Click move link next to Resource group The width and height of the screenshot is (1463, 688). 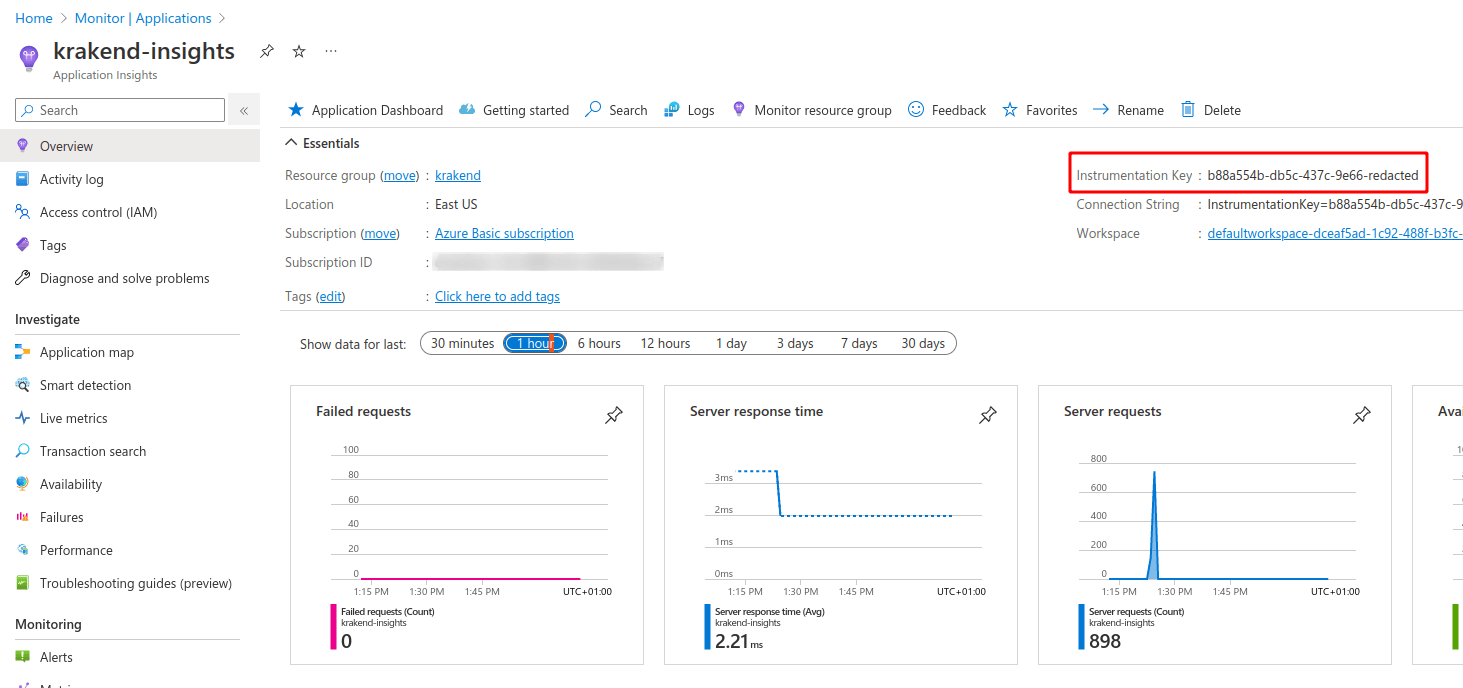pyautogui.click(x=401, y=175)
